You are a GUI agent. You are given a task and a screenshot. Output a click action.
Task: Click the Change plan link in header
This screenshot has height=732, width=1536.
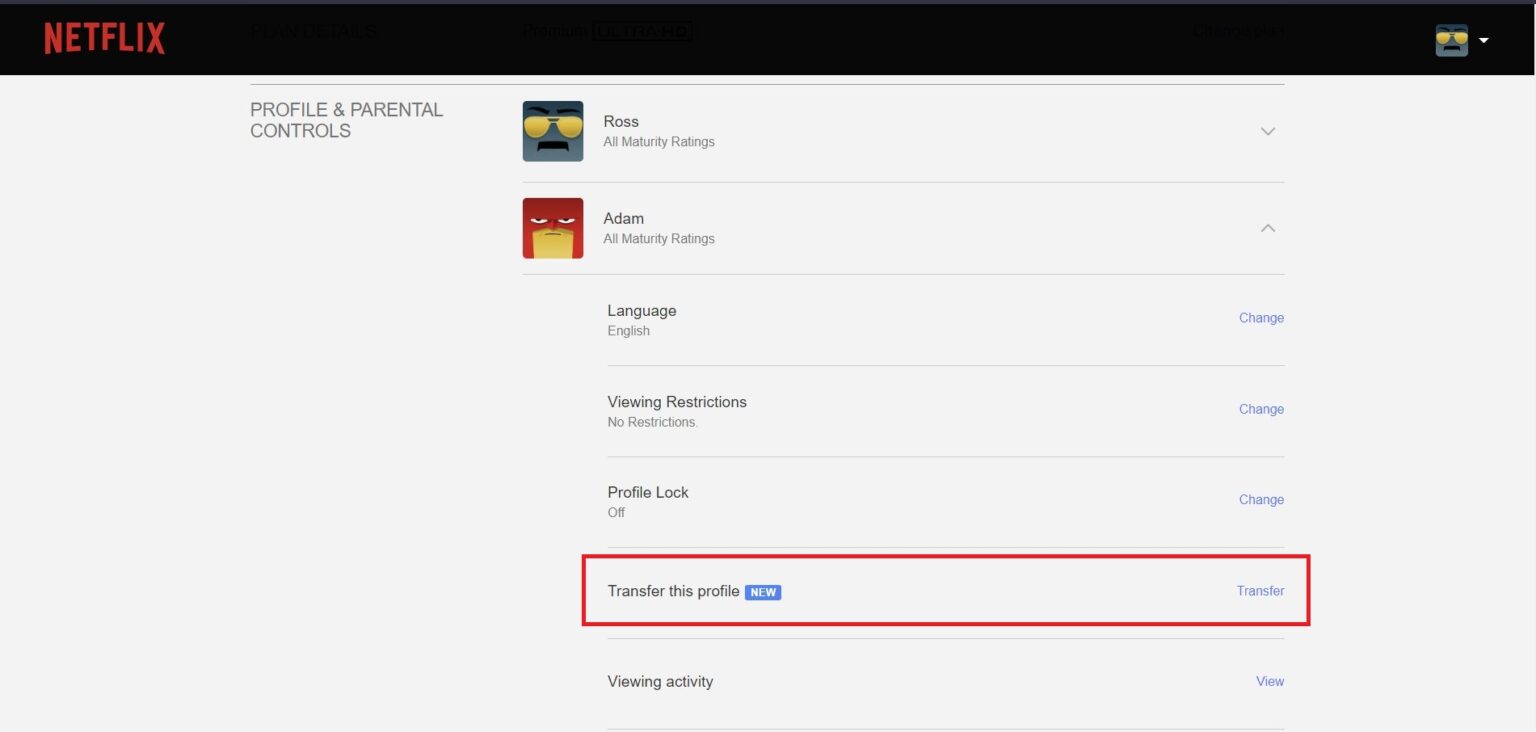(x=1238, y=31)
